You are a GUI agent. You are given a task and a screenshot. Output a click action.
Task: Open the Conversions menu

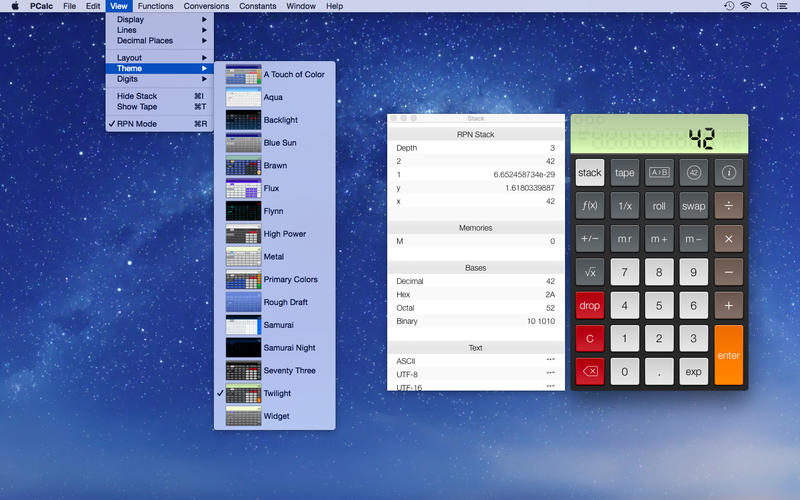pos(206,6)
